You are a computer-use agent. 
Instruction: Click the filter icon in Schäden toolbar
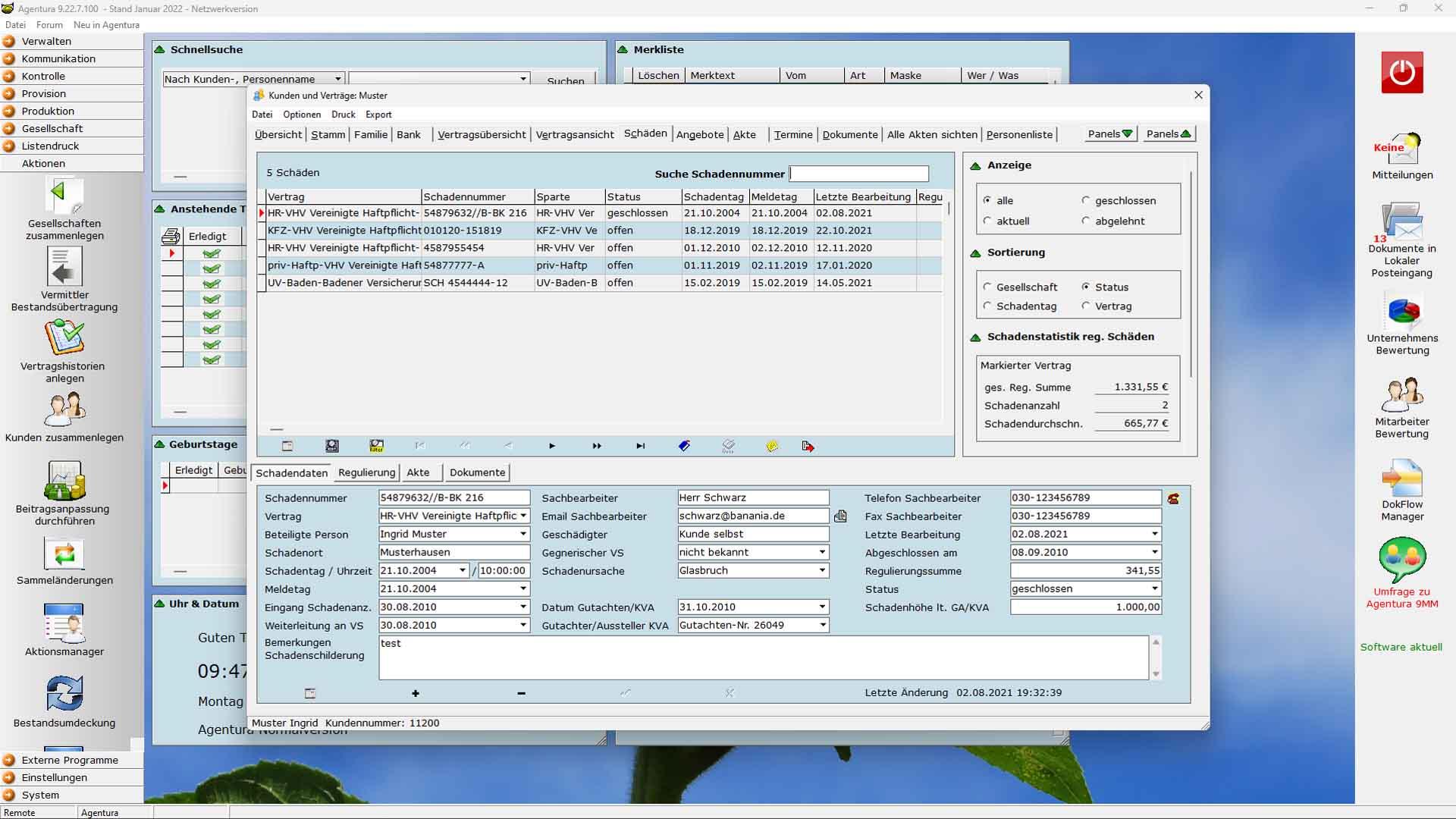tap(376, 446)
